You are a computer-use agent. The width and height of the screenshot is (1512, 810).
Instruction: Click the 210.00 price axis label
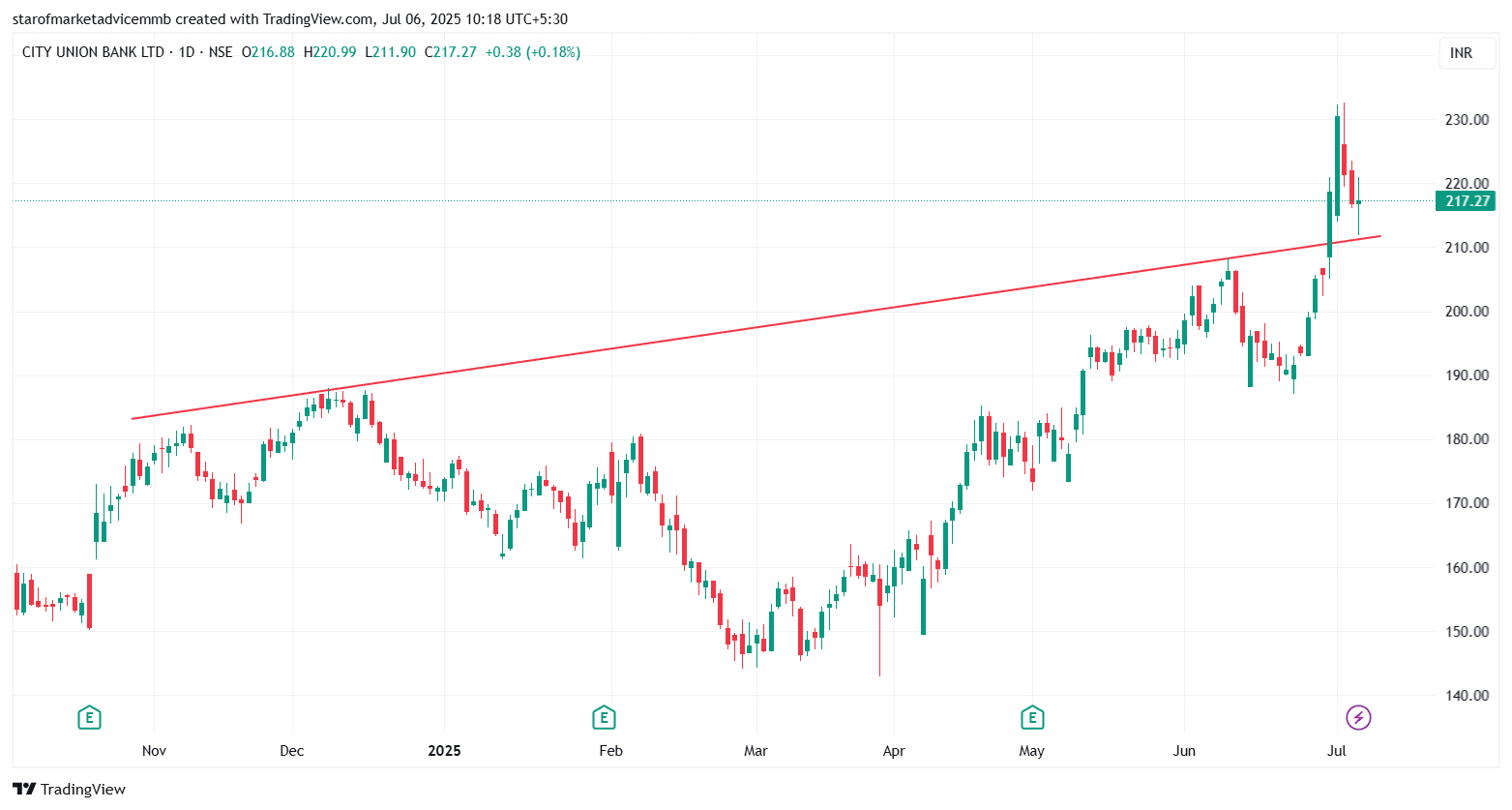pos(1467,248)
